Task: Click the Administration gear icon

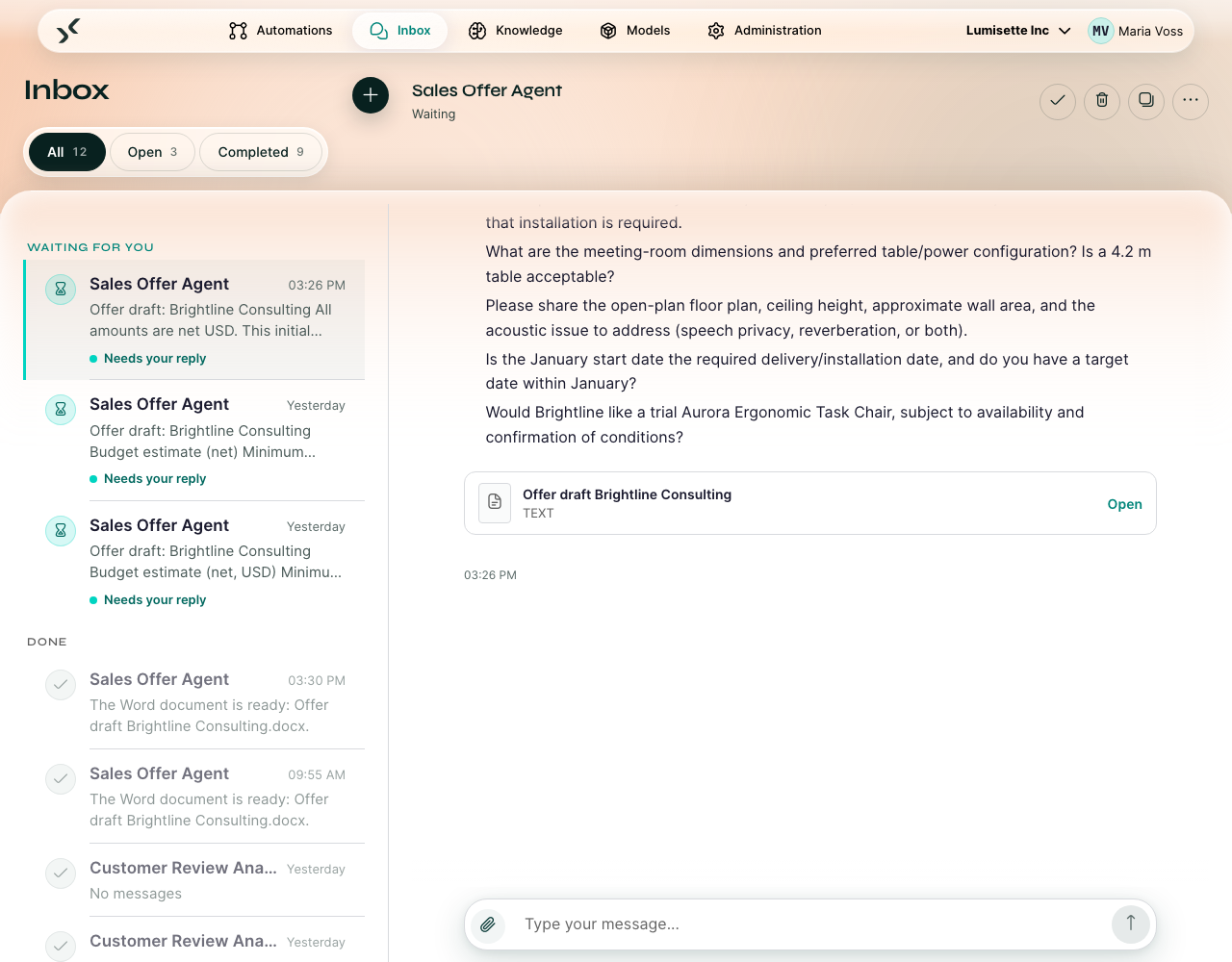Action: click(x=716, y=31)
